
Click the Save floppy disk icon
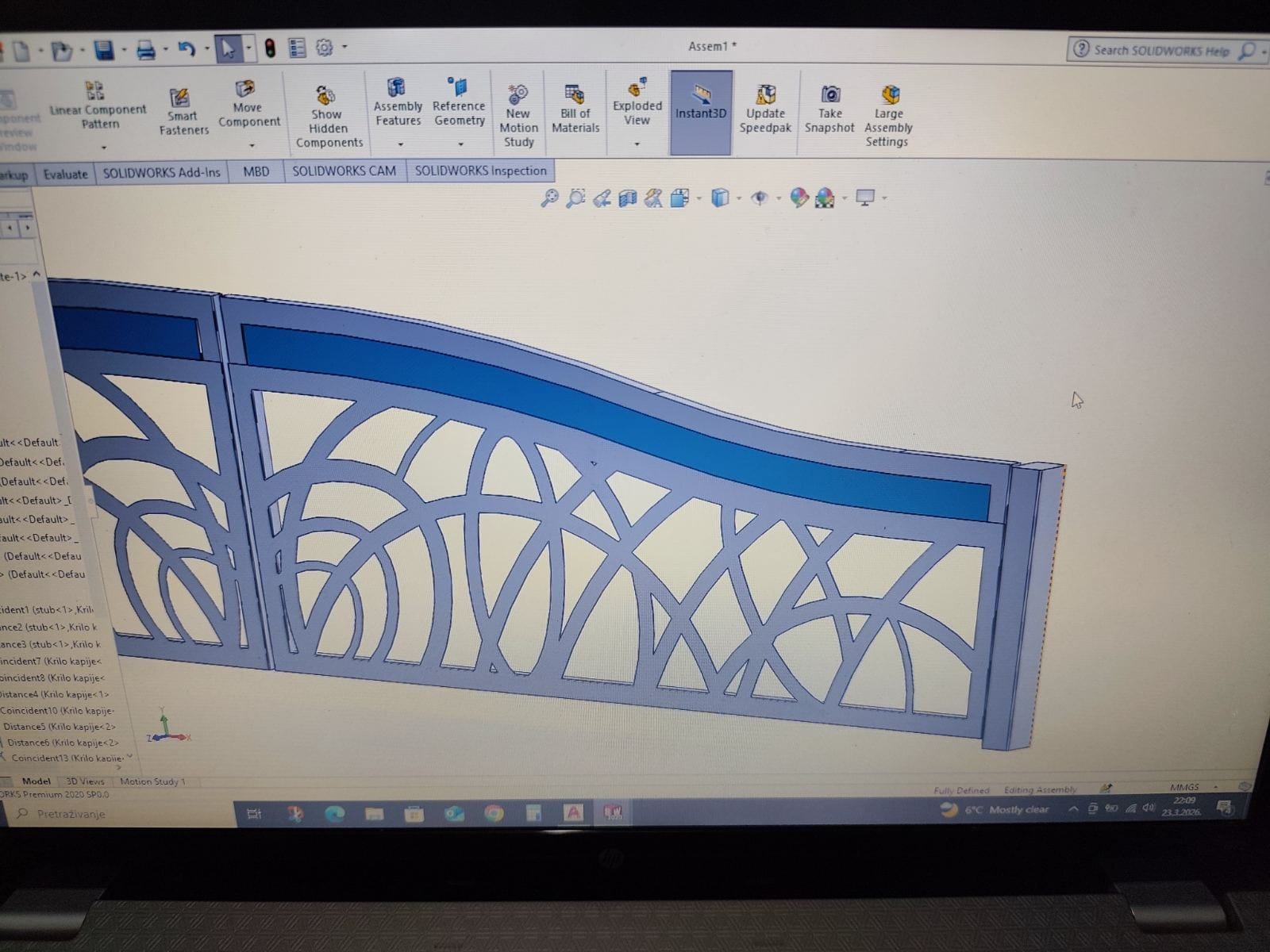[x=104, y=51]
